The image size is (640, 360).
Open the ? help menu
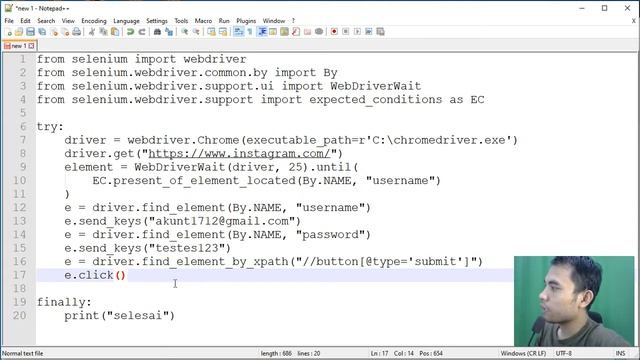pyautogui.click(x=293, y=21)
